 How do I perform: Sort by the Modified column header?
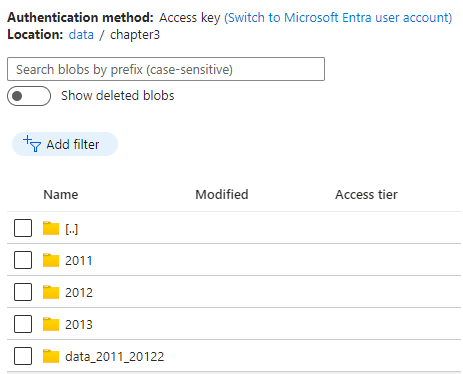222,194
